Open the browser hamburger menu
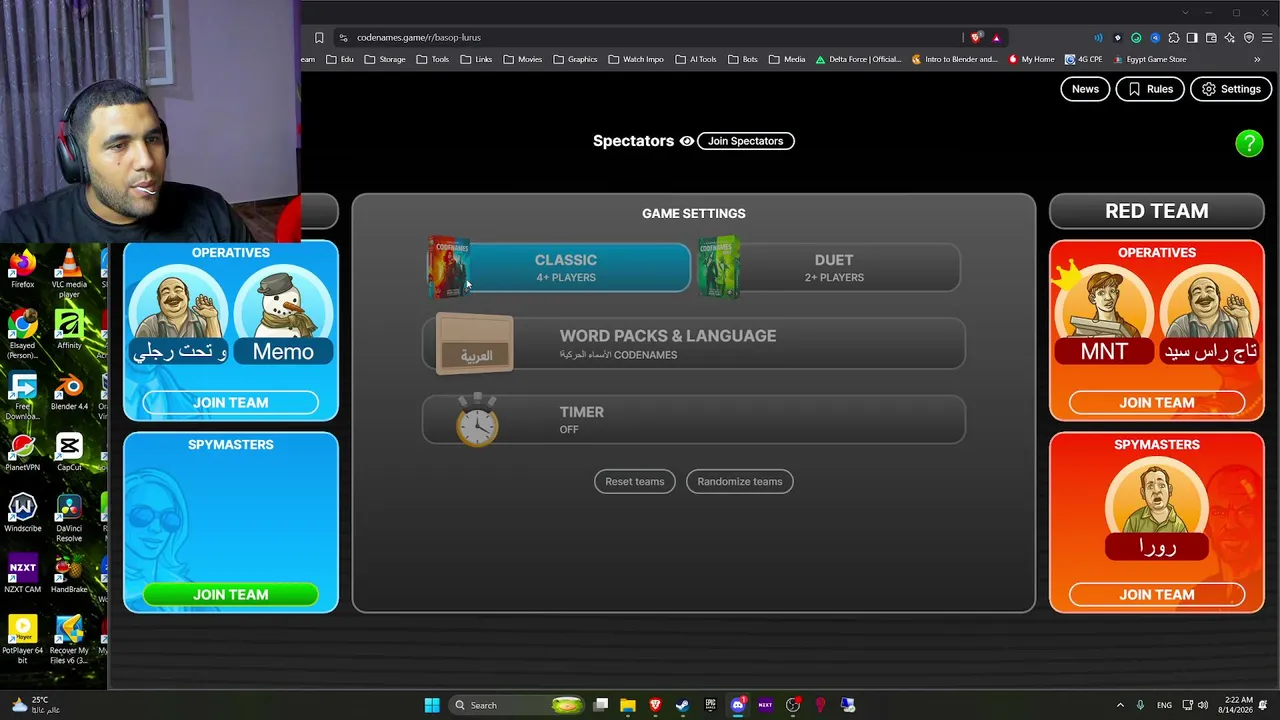Screen dimensions: 1280x720 [x=1267, y=38]
